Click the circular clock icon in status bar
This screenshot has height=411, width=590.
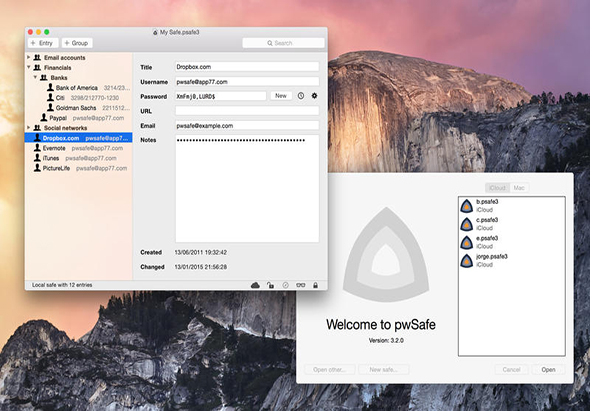tap(286, 285)
